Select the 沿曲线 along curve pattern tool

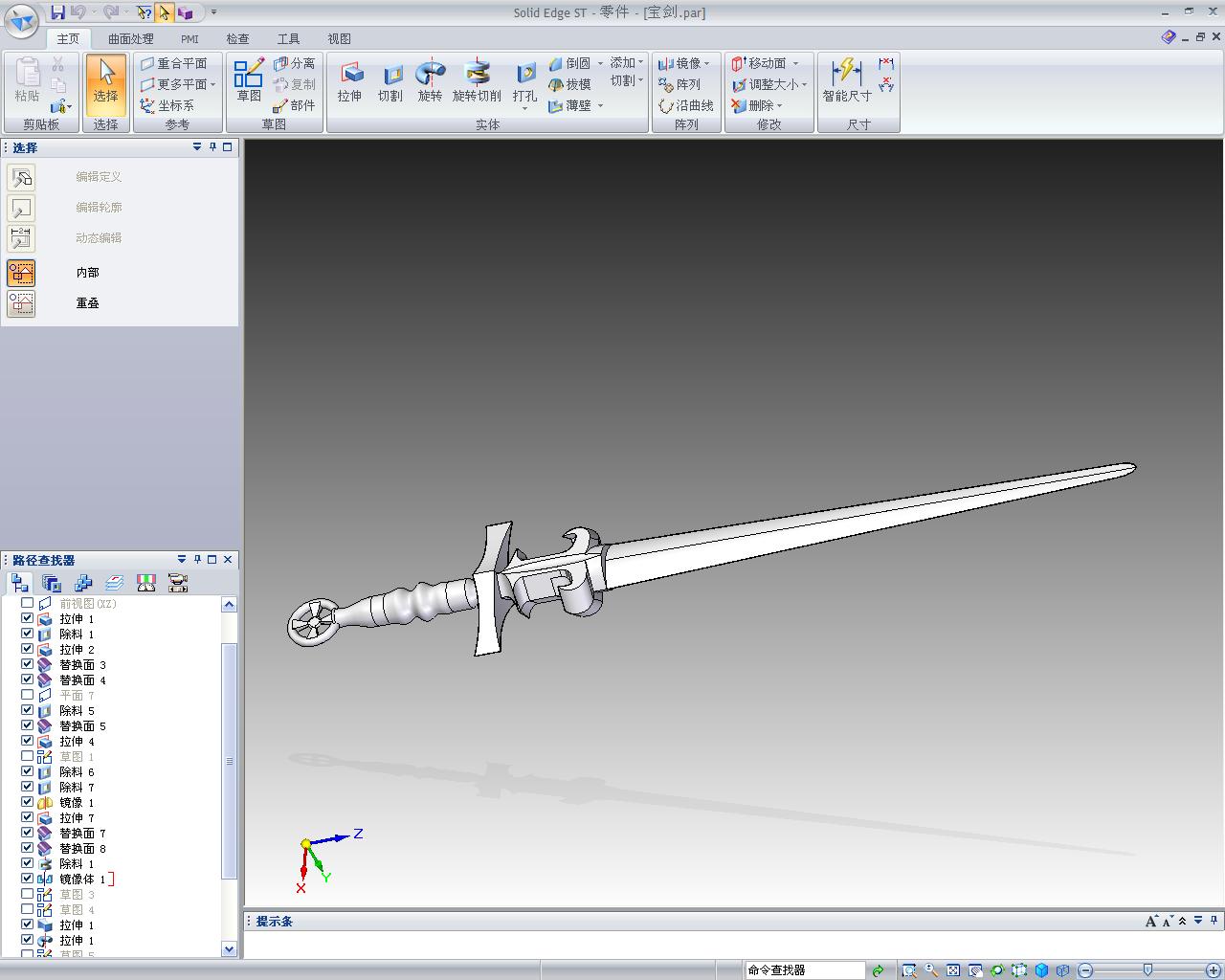pos(686,105)
